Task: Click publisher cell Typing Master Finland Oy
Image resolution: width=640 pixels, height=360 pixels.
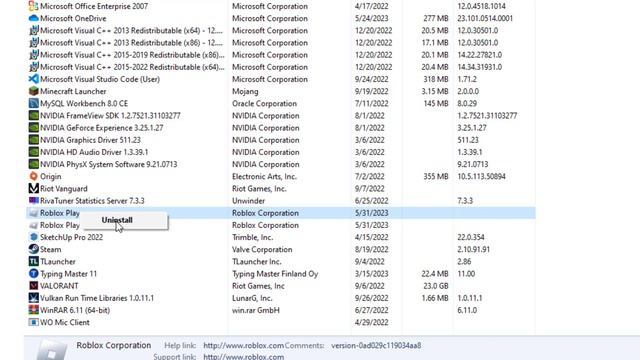Action: pyautogui.click(x=275, y=274)
